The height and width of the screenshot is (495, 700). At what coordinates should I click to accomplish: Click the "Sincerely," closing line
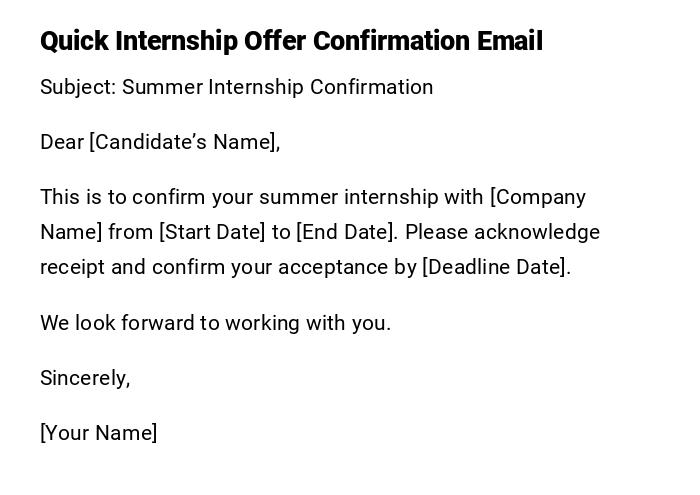(85, 379)
